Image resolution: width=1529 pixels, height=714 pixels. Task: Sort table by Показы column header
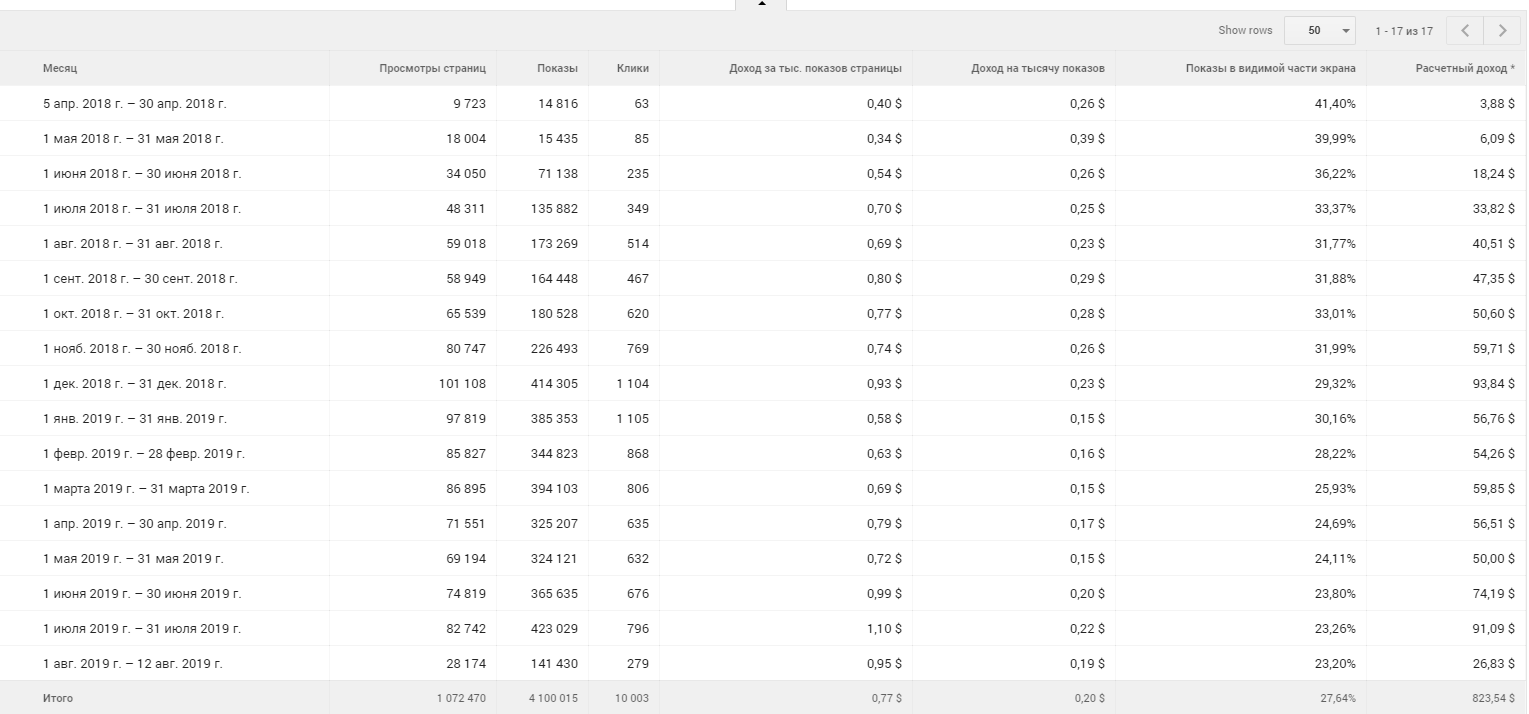coord(557,68)
